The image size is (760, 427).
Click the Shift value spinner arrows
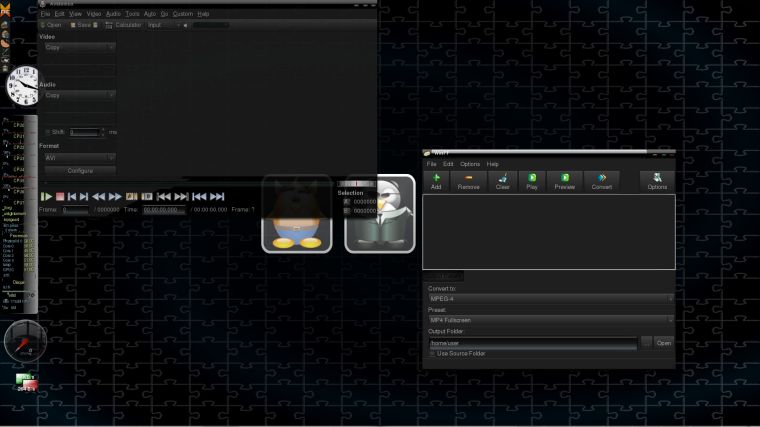tap(102, 132)
